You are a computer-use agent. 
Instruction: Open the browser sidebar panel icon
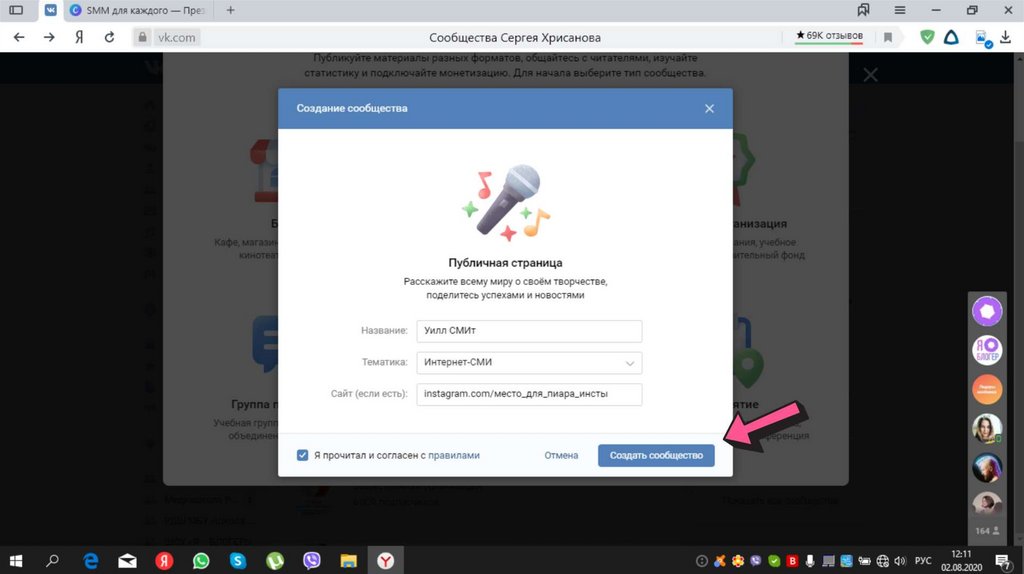[x=16, y=10]
